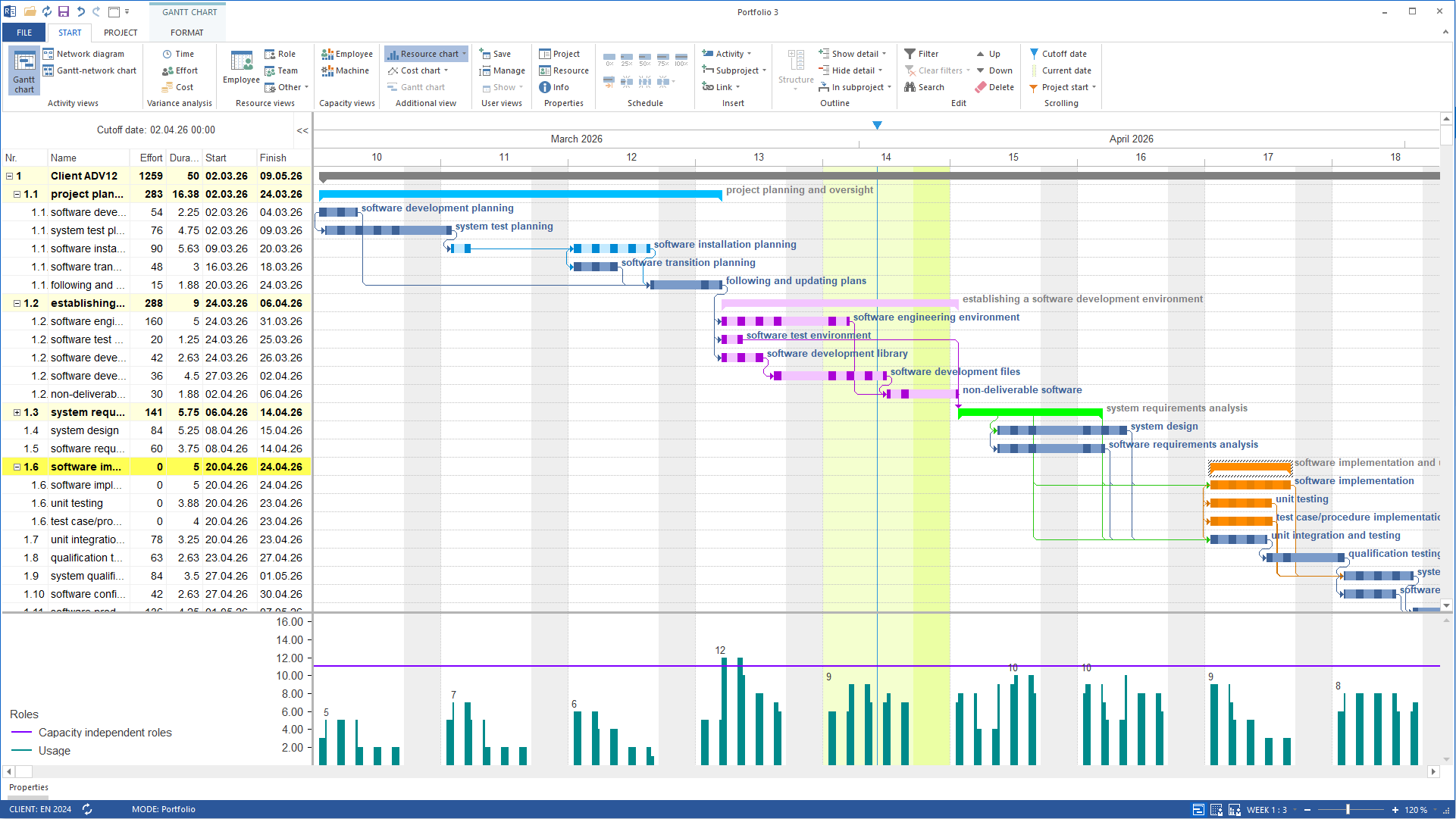Click the Search binoculars icon
The image size is (1456, 819).
click(910, 87)
